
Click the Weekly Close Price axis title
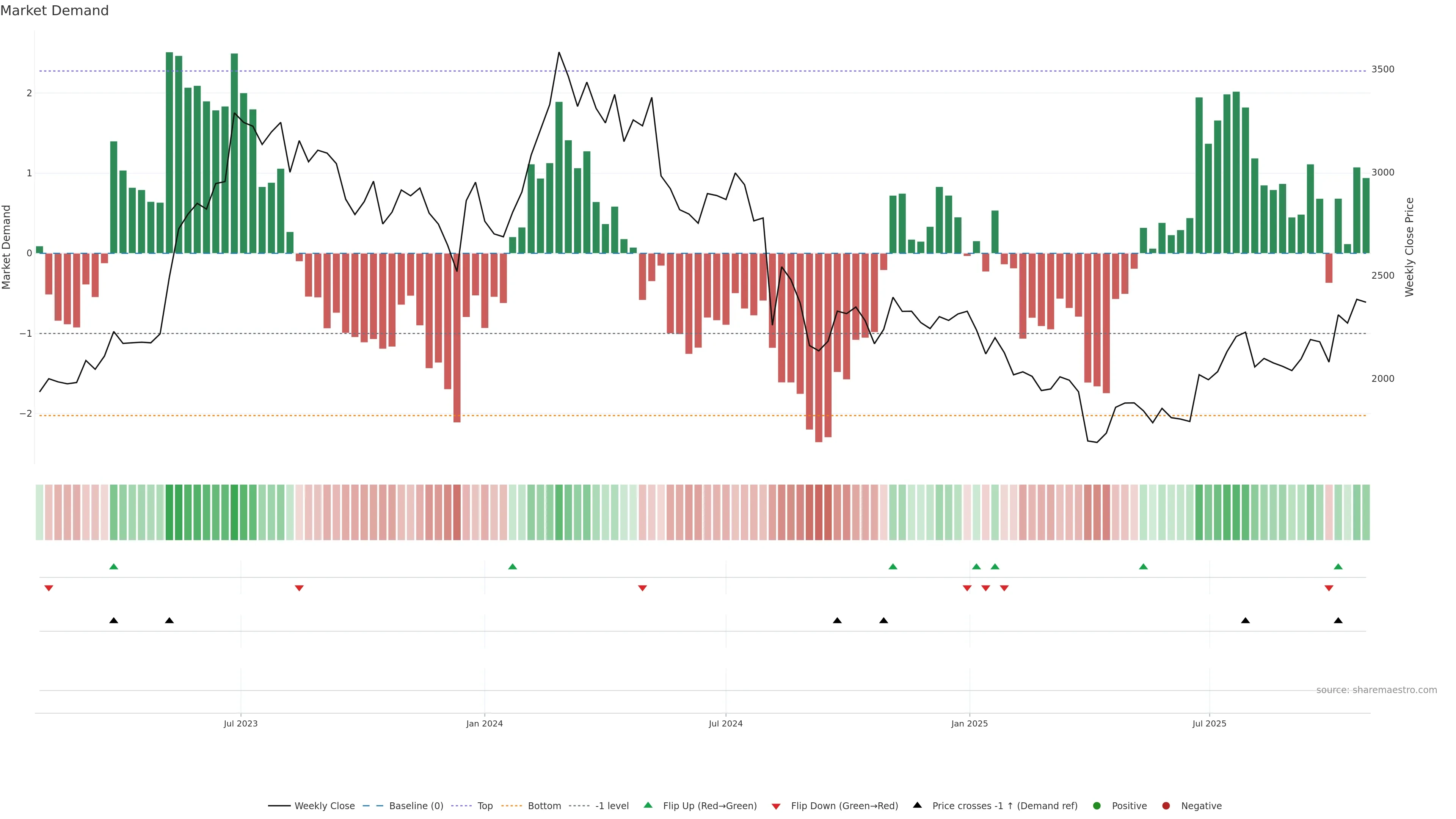[x=1410, y=247]
